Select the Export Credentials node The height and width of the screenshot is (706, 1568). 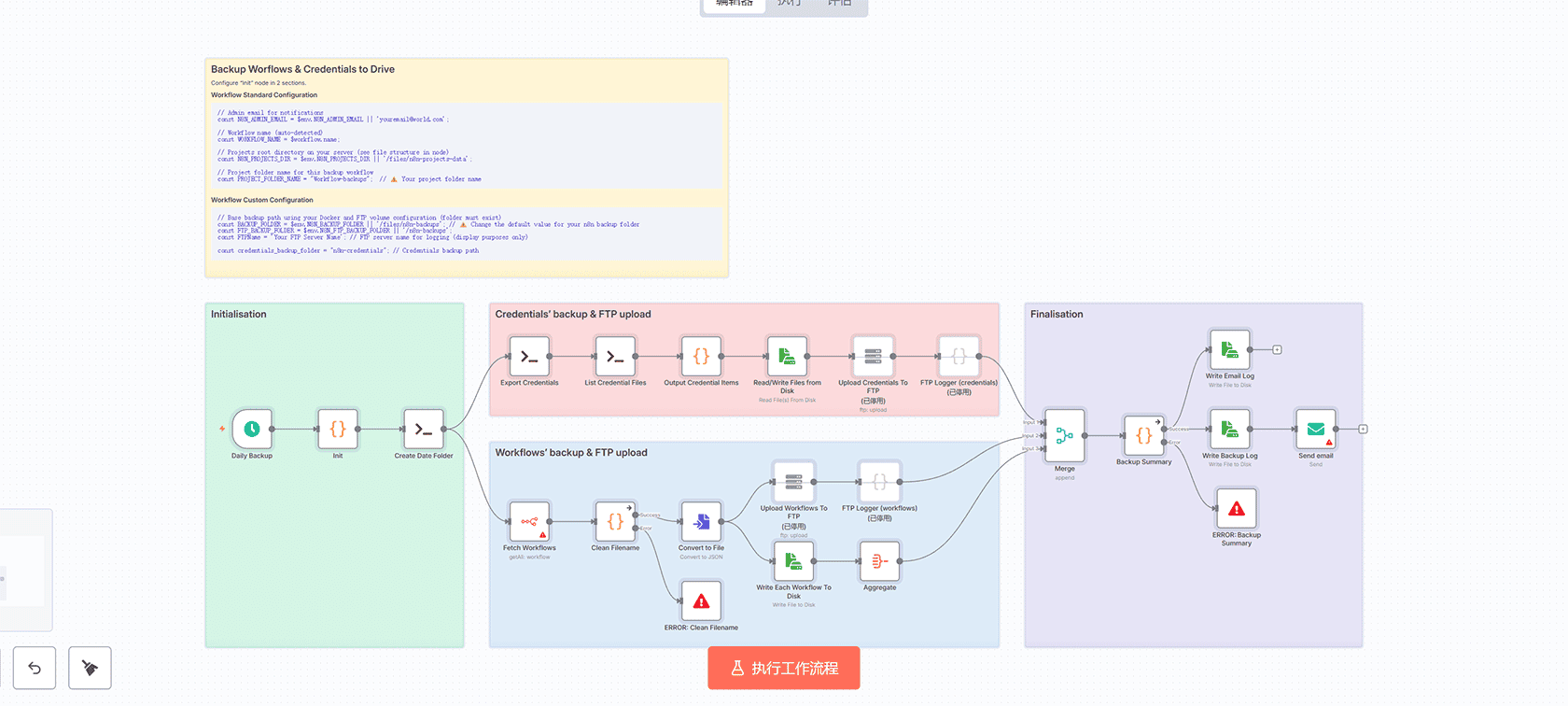tap(529, 357)
